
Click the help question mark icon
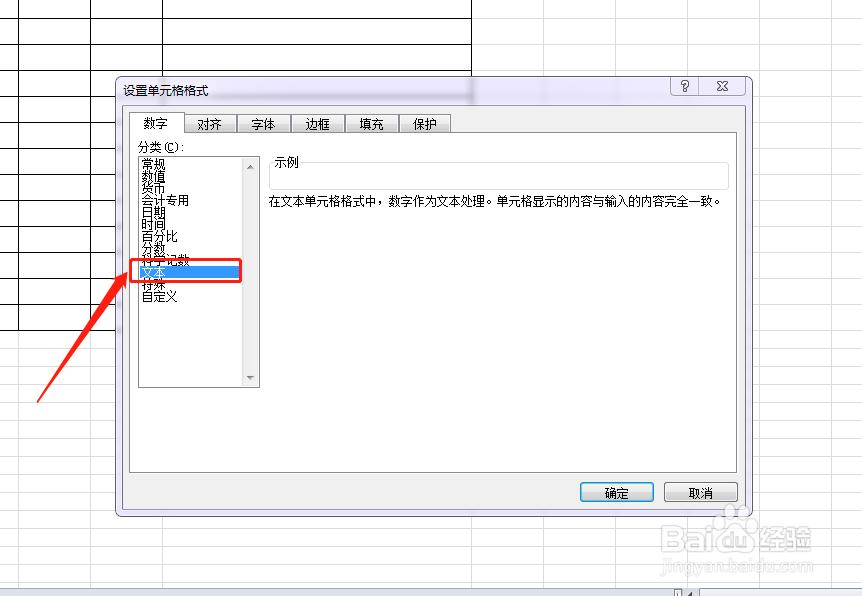683,87
